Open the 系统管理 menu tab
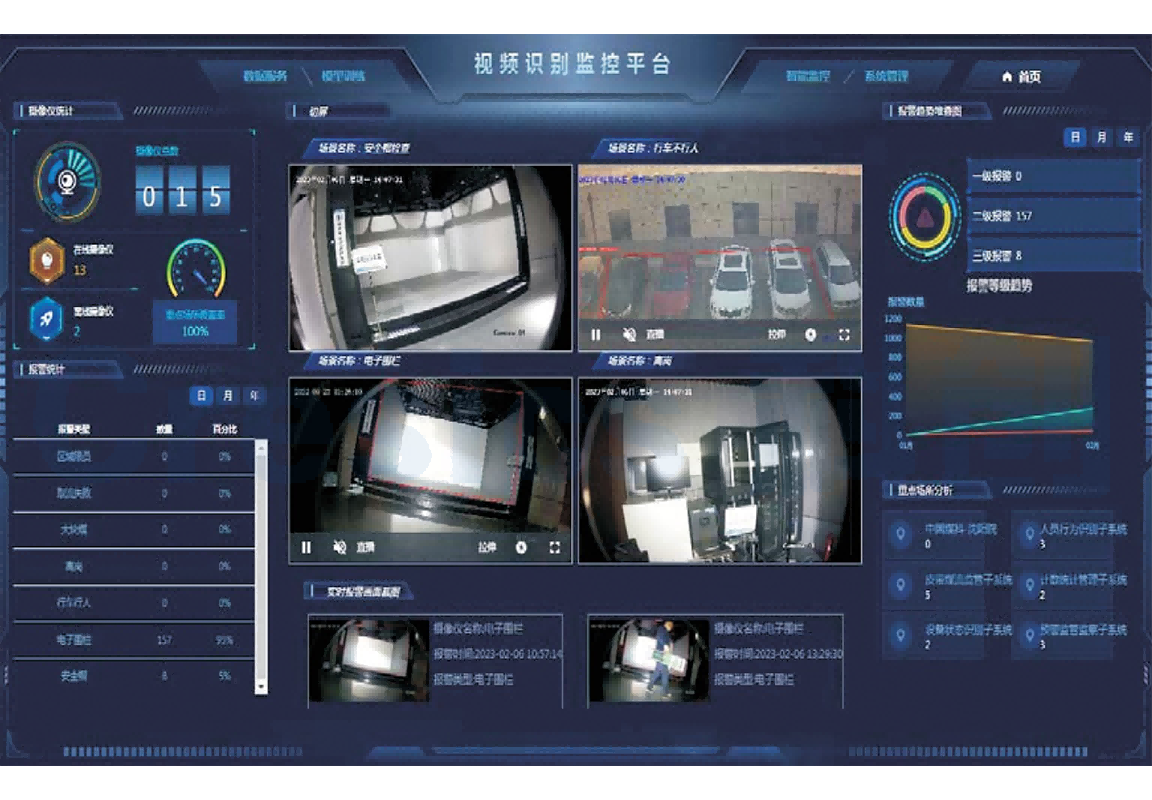The image size is (1152, 800). click(886, 76)
